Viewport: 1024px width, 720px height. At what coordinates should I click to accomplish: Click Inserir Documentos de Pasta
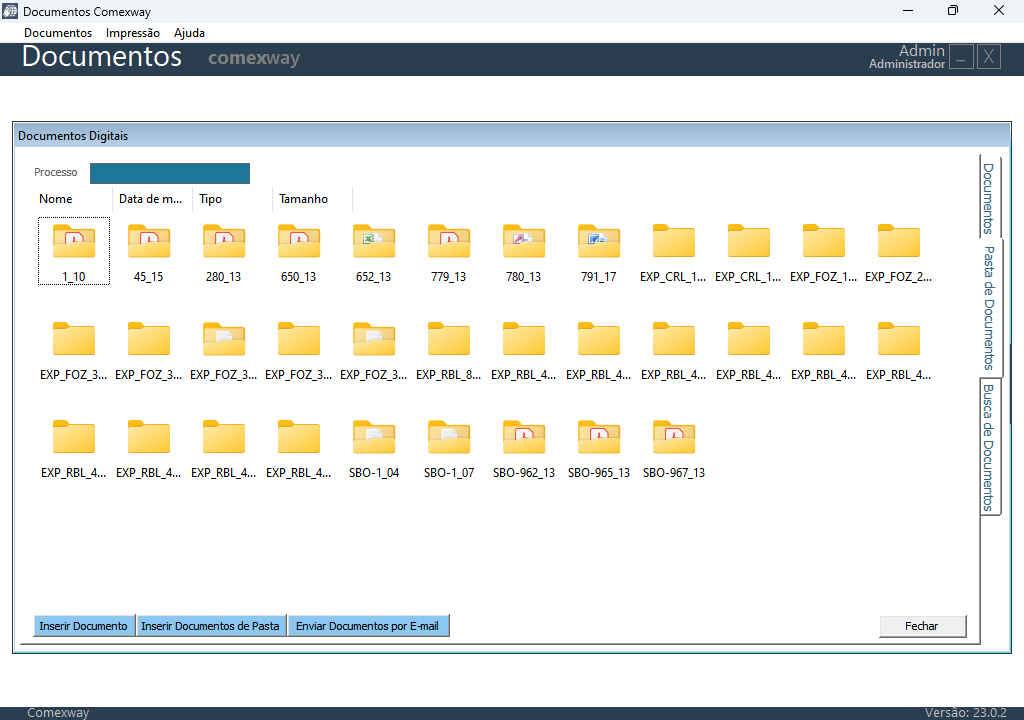point(210,626)
